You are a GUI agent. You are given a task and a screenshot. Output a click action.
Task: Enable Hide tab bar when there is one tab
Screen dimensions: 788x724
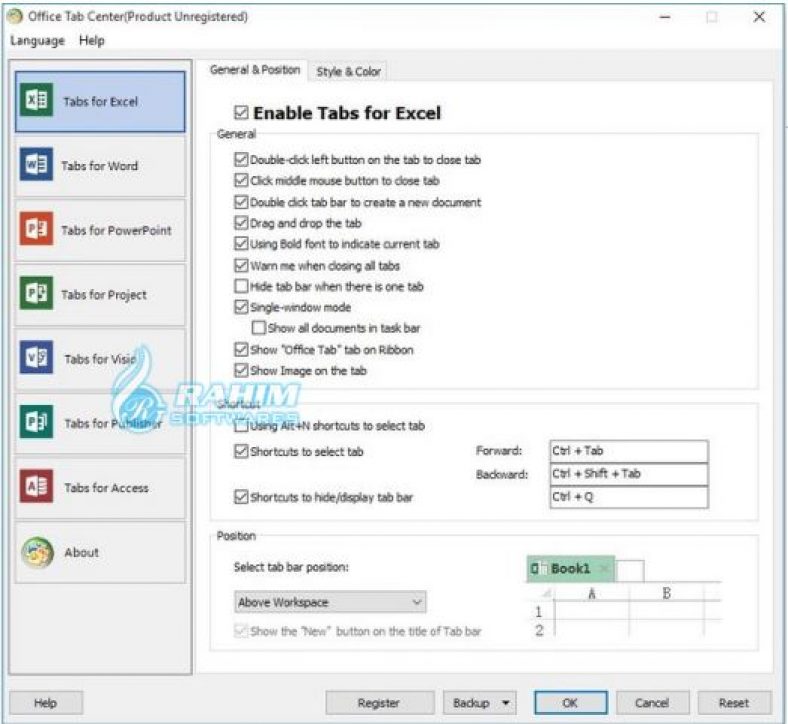(x=241, y=286)
